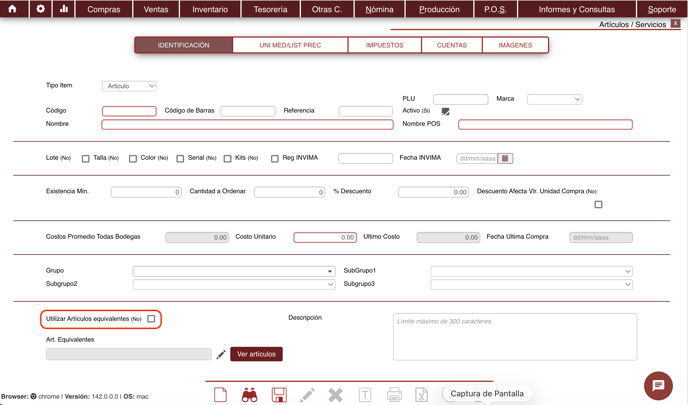Click the Existencia Min. field
The image size is (688, 405).
(146, 192)
